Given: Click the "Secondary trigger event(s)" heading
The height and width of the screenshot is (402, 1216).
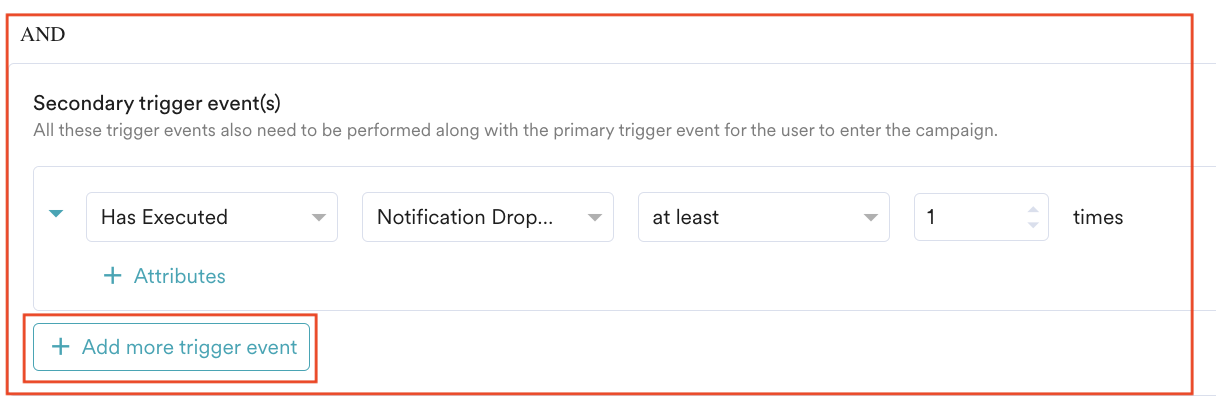Looking at the screenshot, I should 157,103.
